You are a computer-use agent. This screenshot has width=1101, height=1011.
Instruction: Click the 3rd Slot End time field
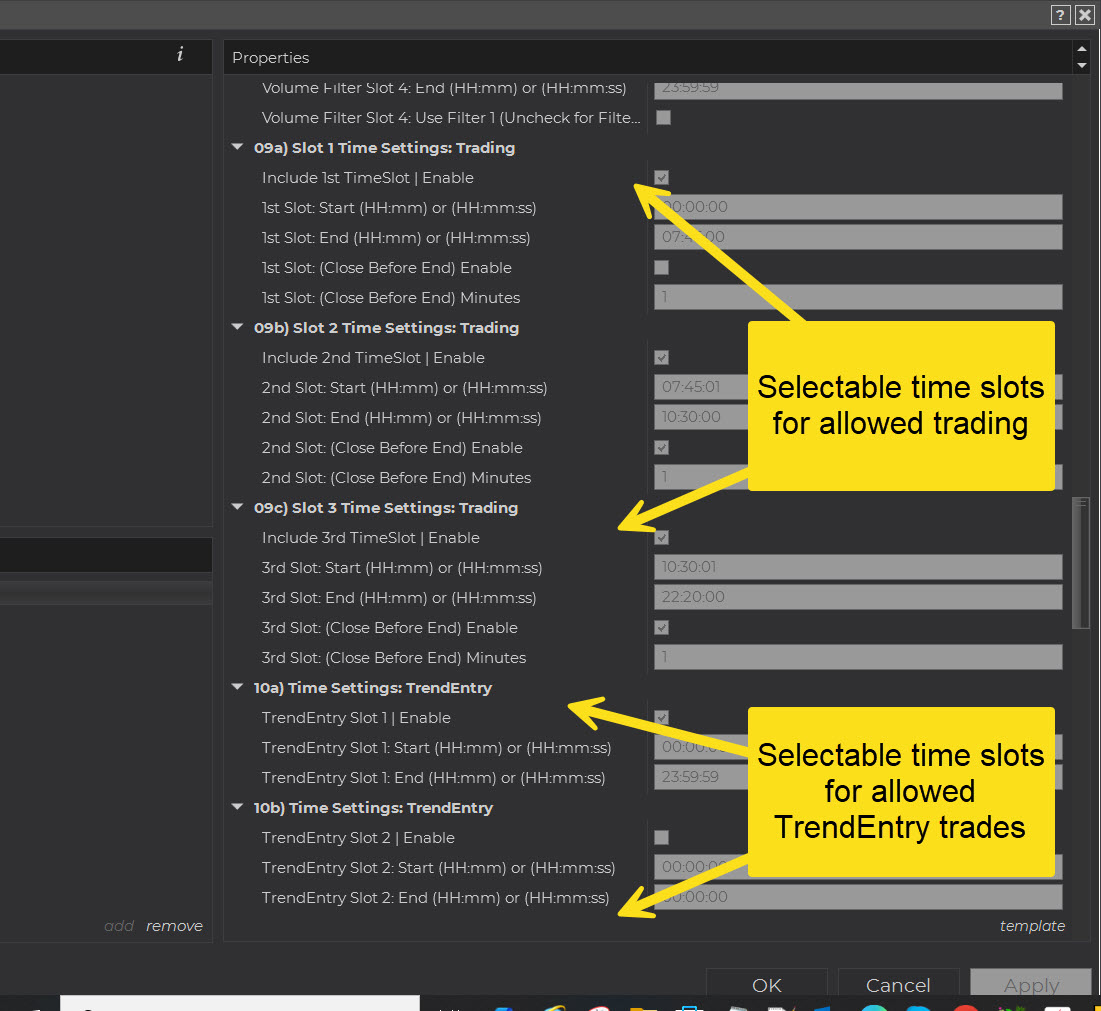(x=858, y=598)
